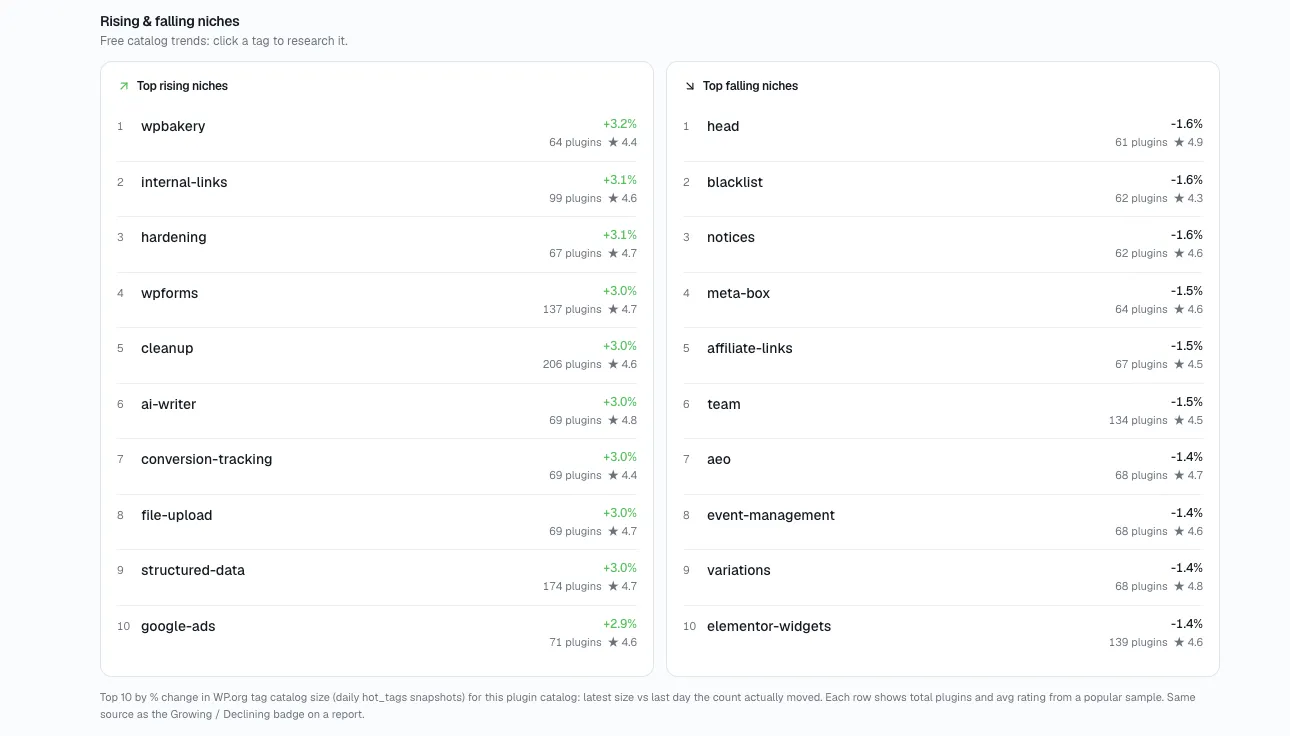Screen dimensions: 1290x736
Task: Click the falling arrow icon beside Top falling niches
Action: pos(689,86)
